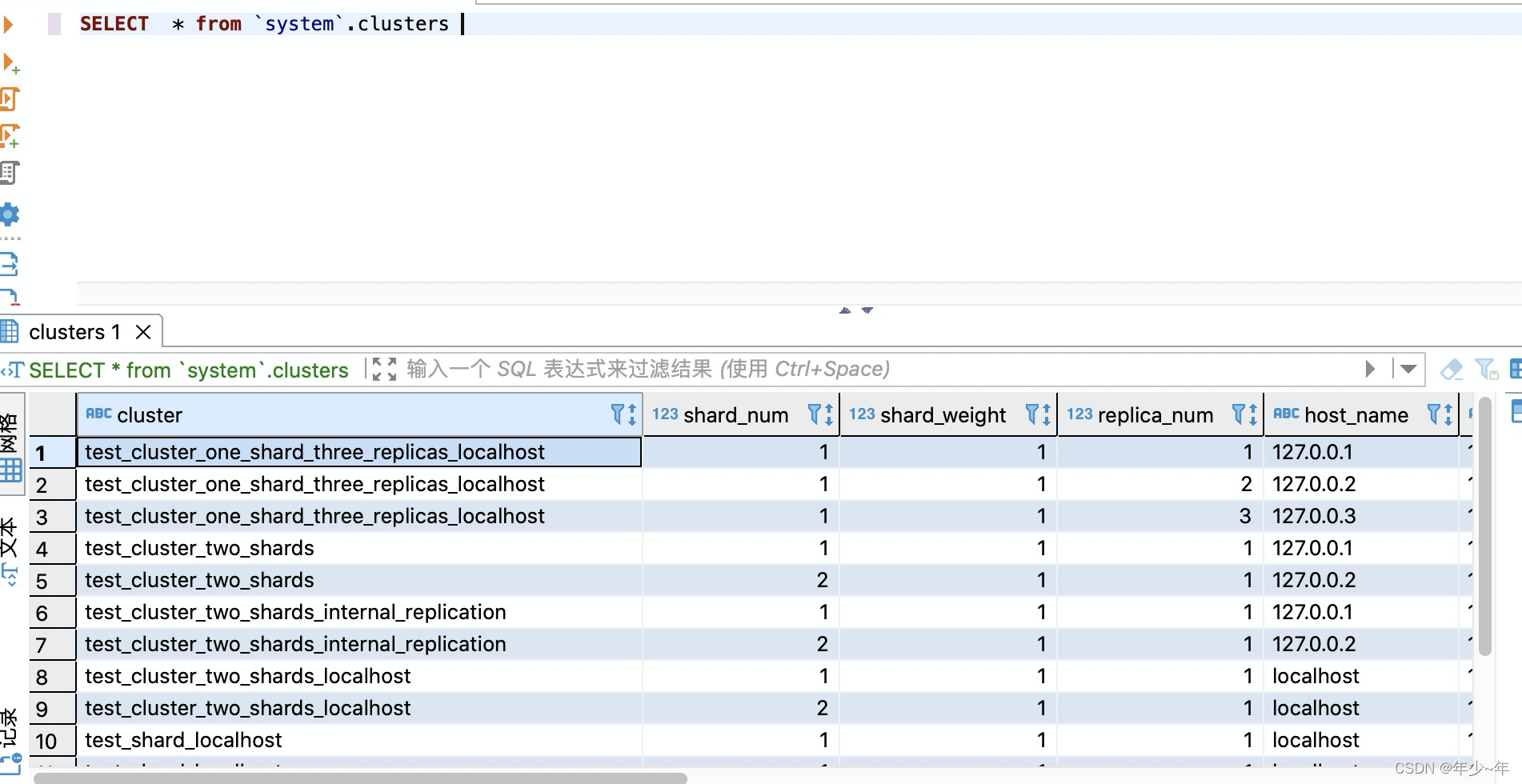Maximize results panel with the up arrow

click(x=845, y=310)
